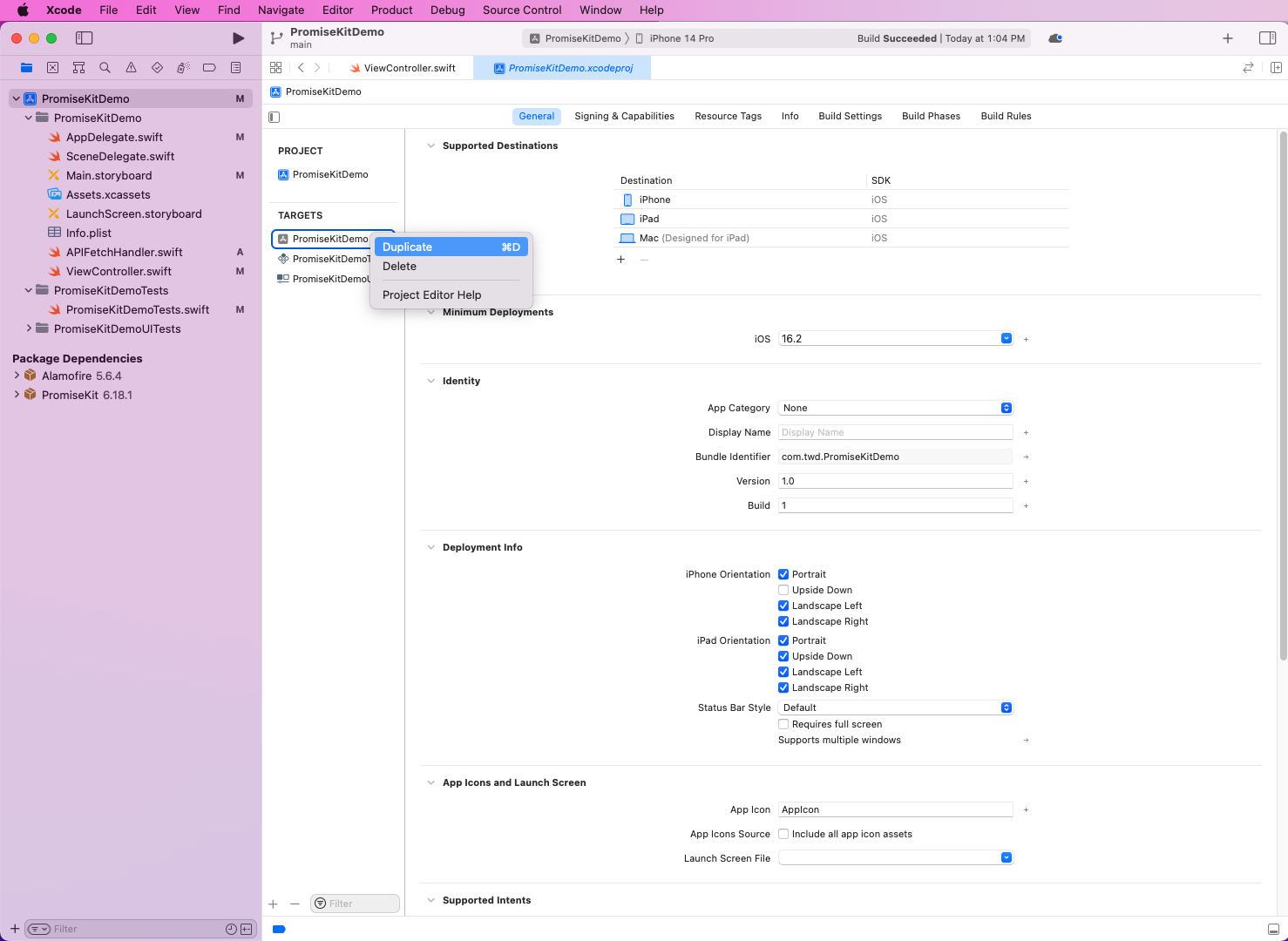Collapse Supported Destinations section
1288x941 pixels.
click(x=430, y=146)
